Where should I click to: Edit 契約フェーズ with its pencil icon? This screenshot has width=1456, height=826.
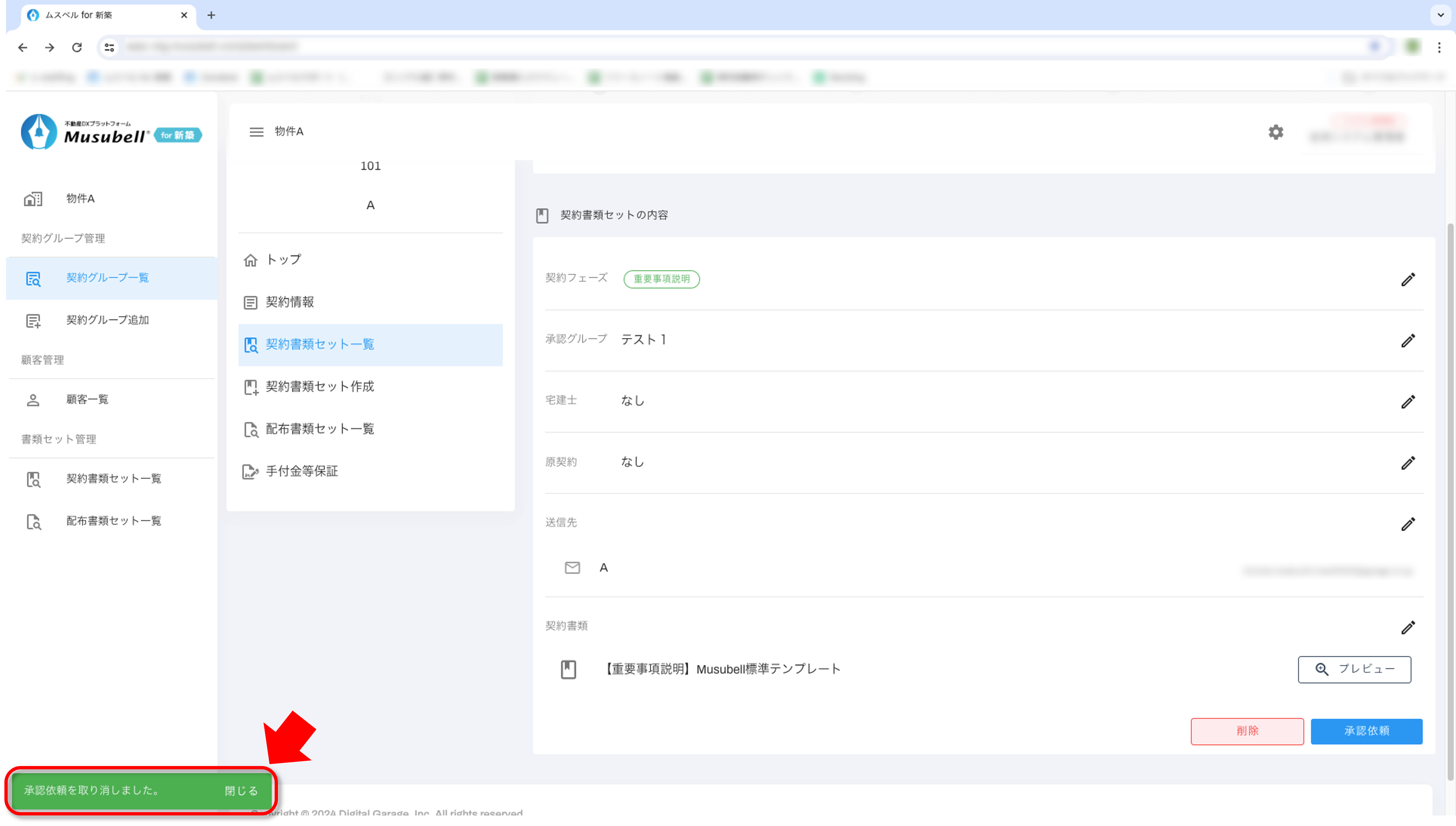(1408, 280)
